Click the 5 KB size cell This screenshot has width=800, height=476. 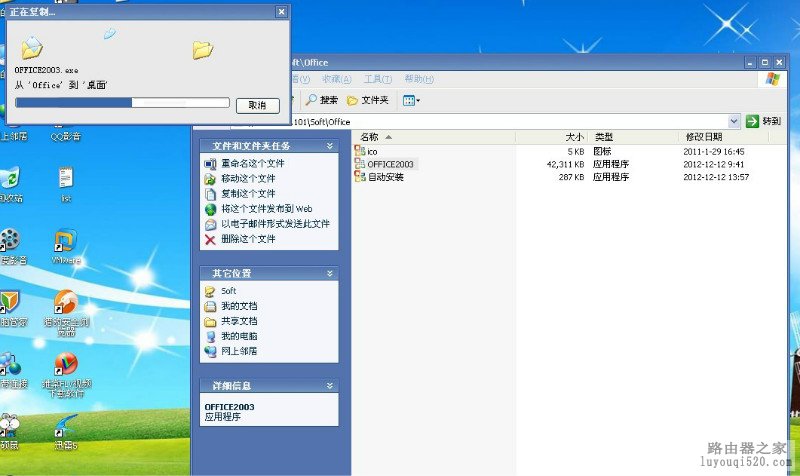click(576, 152)
